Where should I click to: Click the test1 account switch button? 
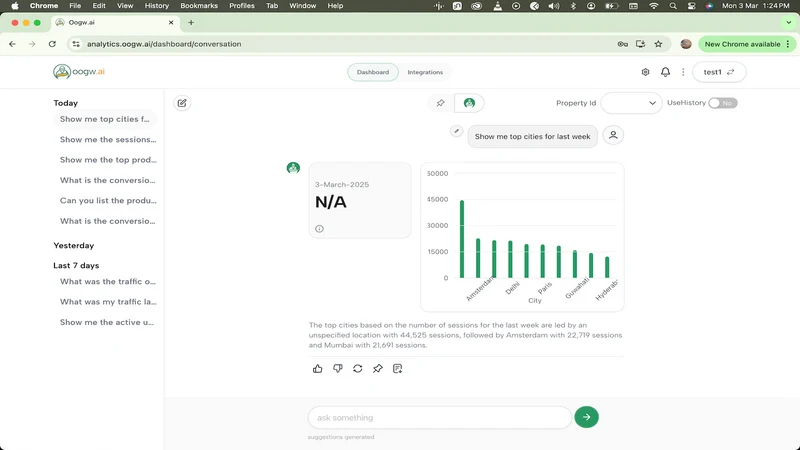719,72
